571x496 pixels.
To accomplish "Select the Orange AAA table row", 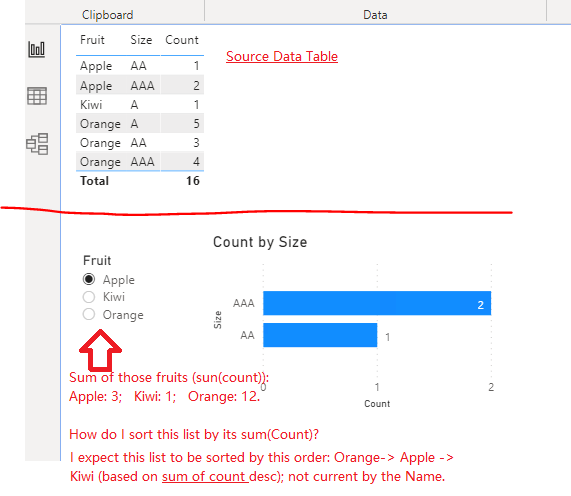I will coord(140,161).
